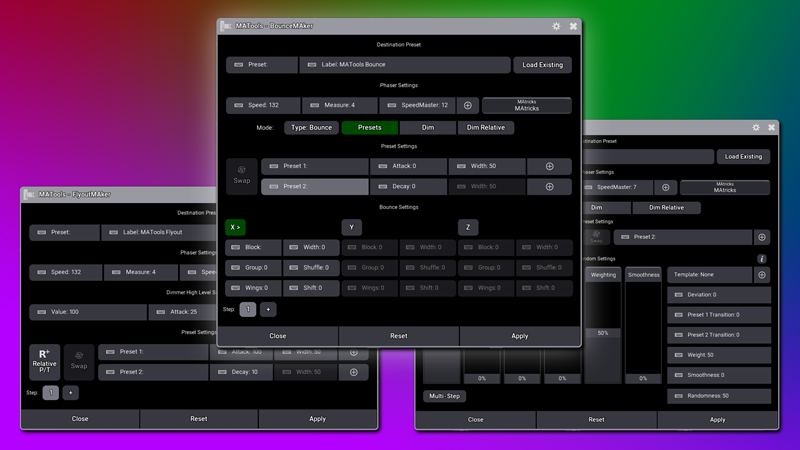The width and height of the screenshot is (800, 450).
Task: Click Reset in FlyoutMAker
Action: pyautogui.click(x=198, y=419)
